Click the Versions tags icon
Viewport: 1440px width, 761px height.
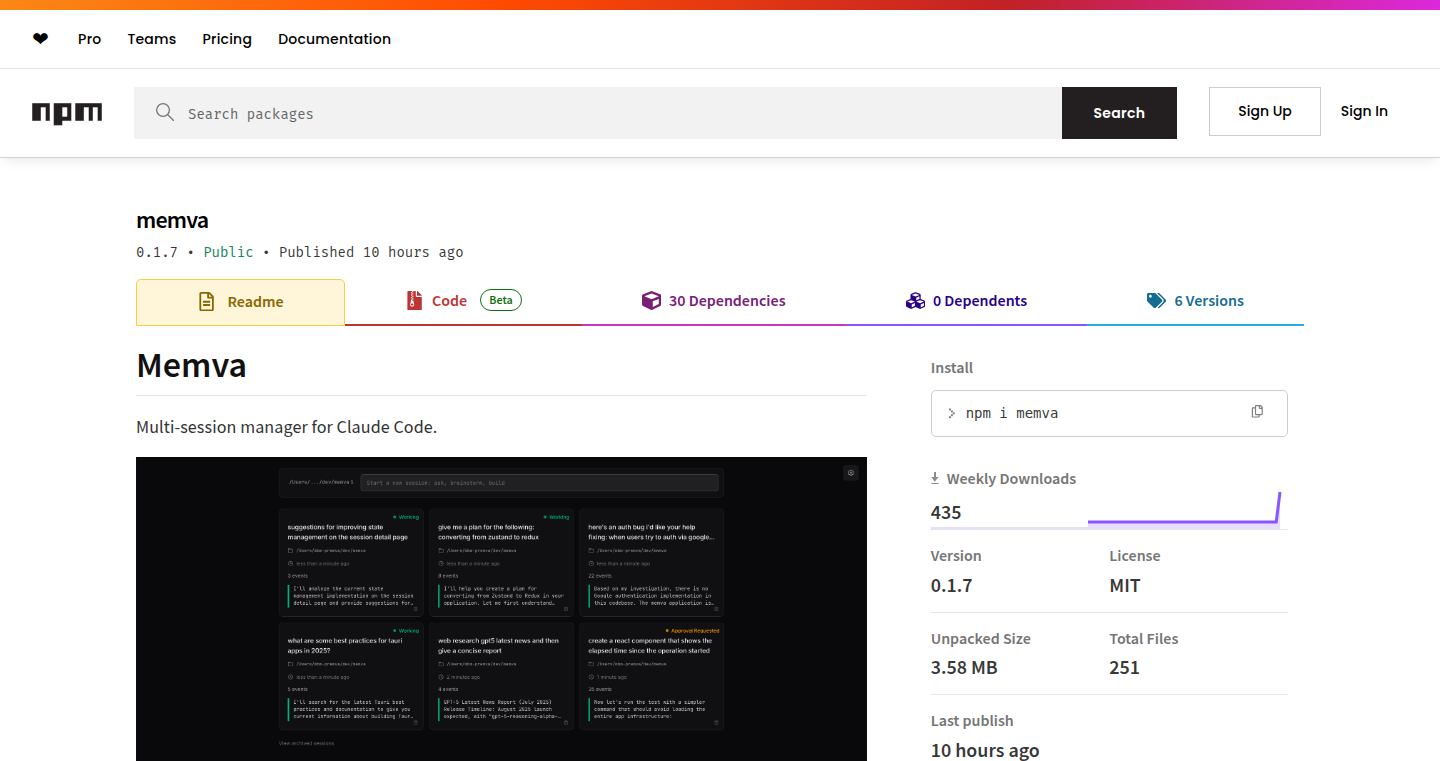1156,301
